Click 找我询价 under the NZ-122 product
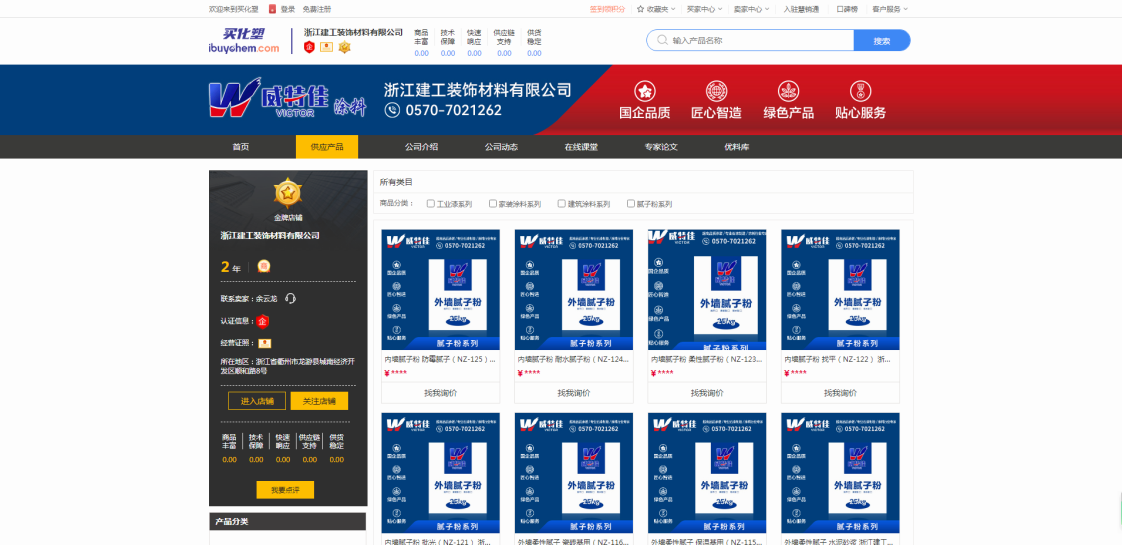Viewport: 1122px width, 545px height. click(840, 393)
